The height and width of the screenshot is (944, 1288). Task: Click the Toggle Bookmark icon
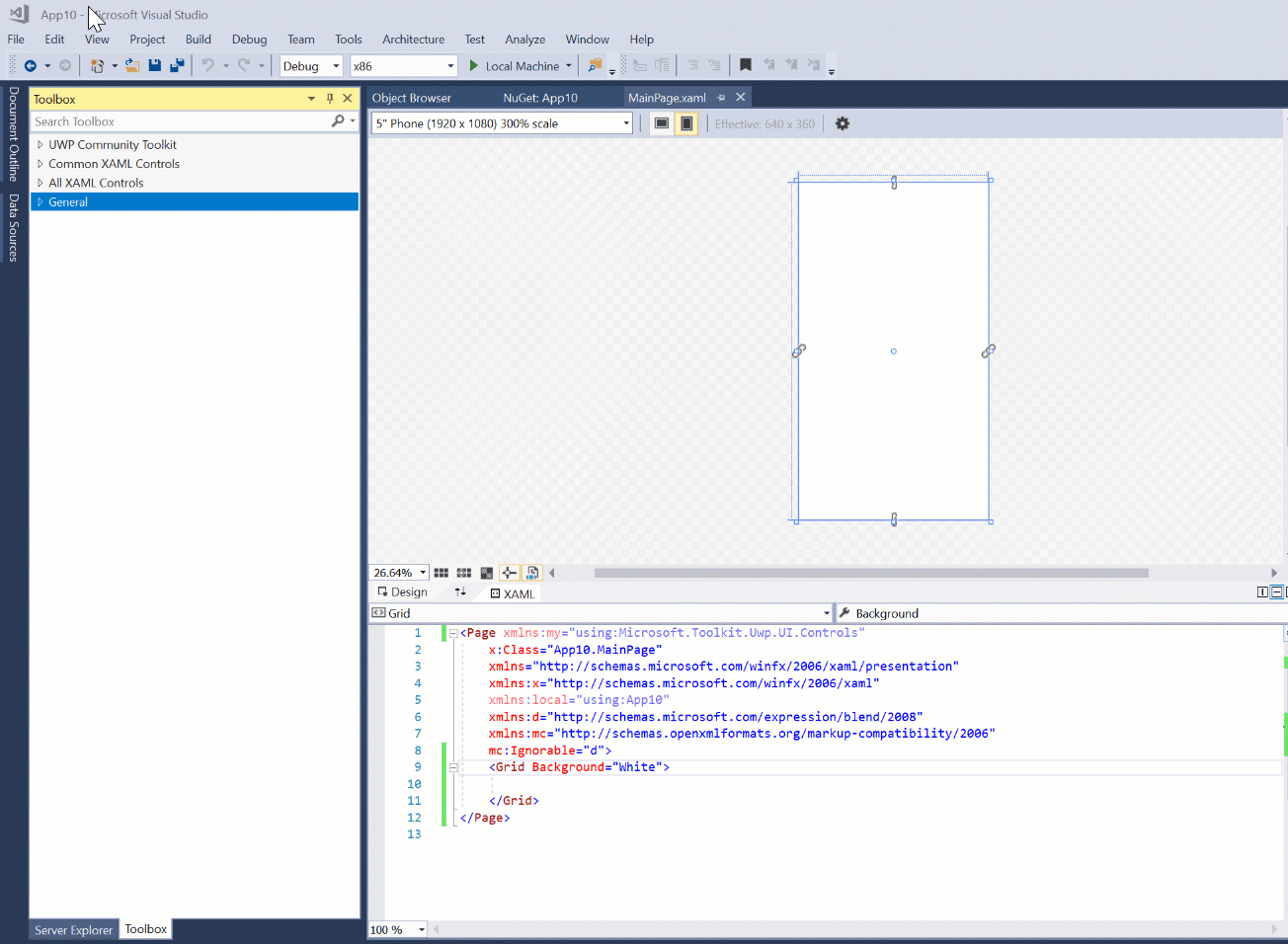pyautogui.click(x=745, y=64)
